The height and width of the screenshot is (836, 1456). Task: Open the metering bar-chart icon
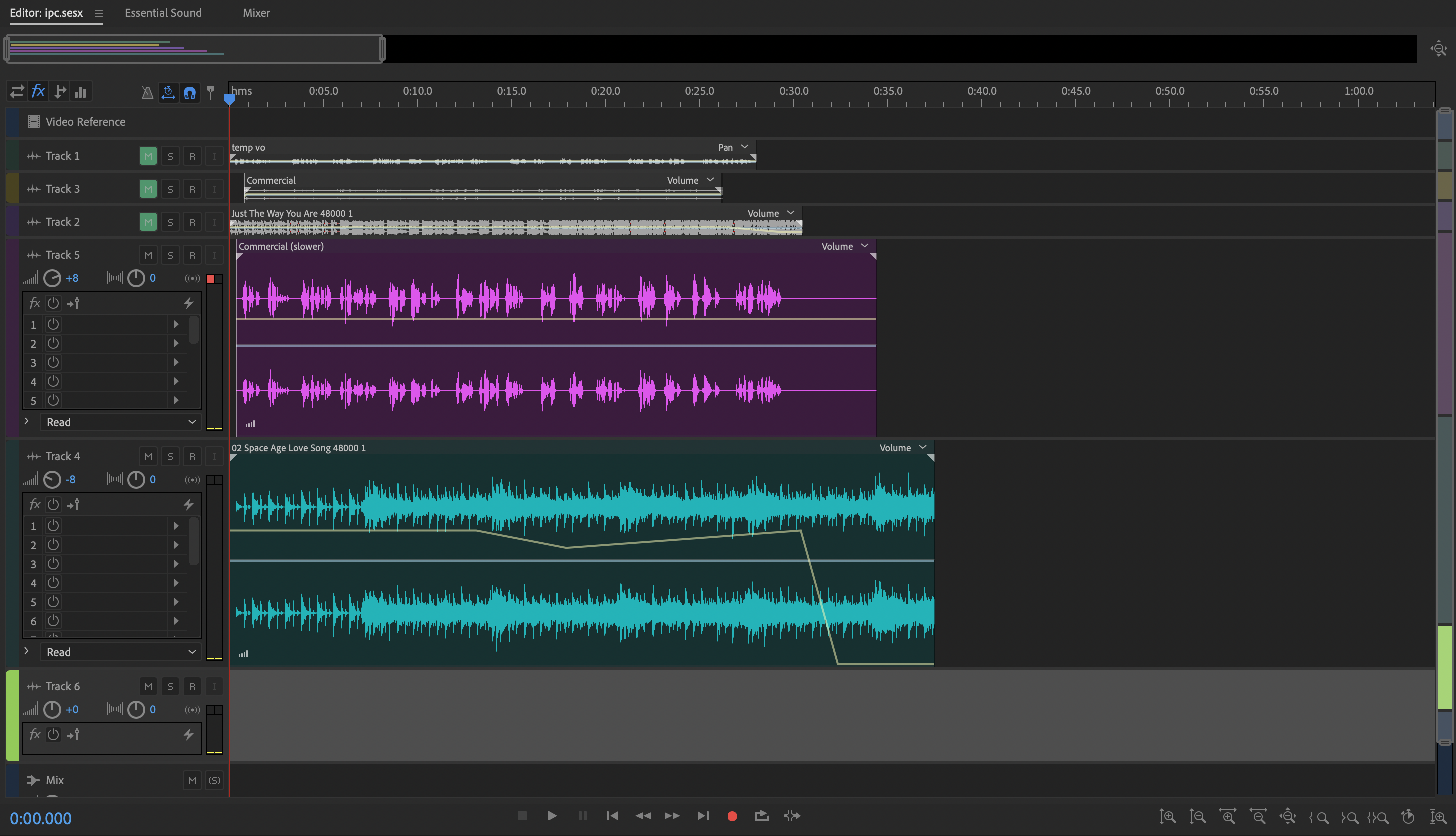coord(80,91)
